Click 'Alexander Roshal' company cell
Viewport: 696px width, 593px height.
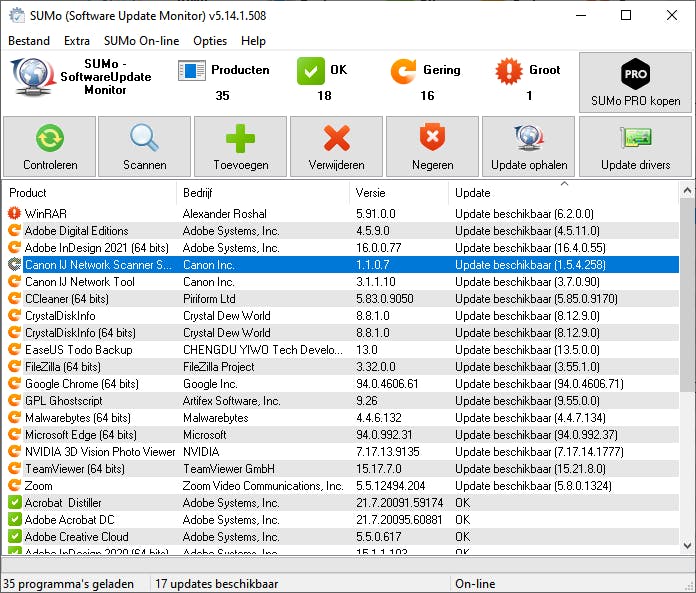point(224,213)
